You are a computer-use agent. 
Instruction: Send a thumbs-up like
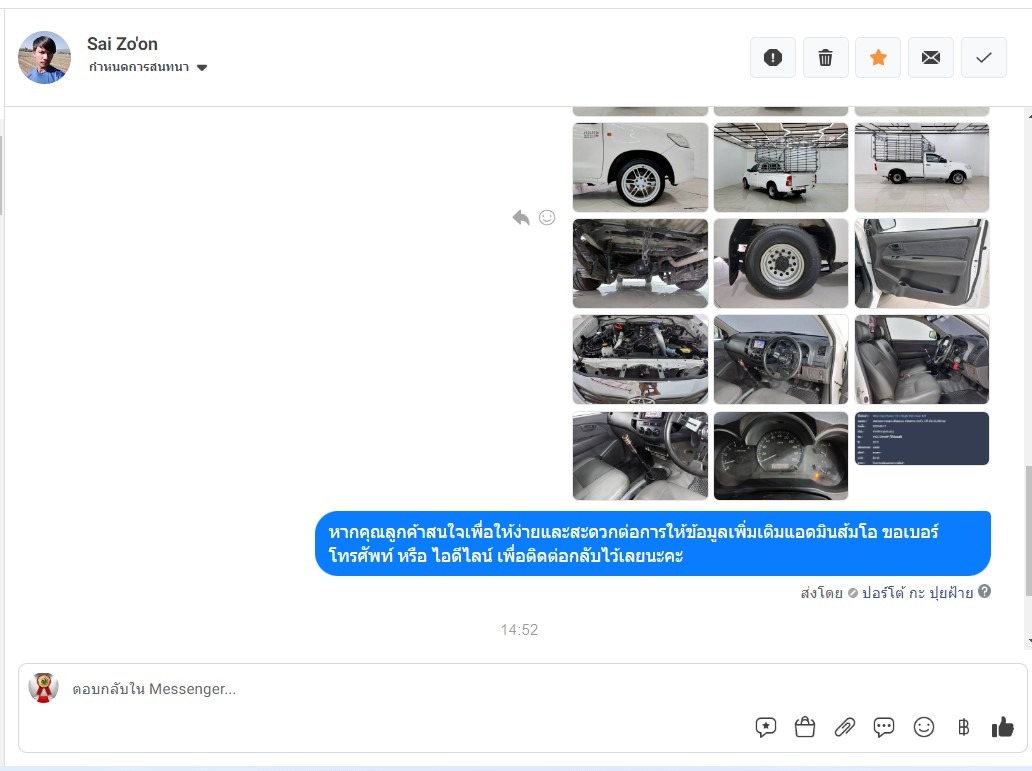point(1002,727)
